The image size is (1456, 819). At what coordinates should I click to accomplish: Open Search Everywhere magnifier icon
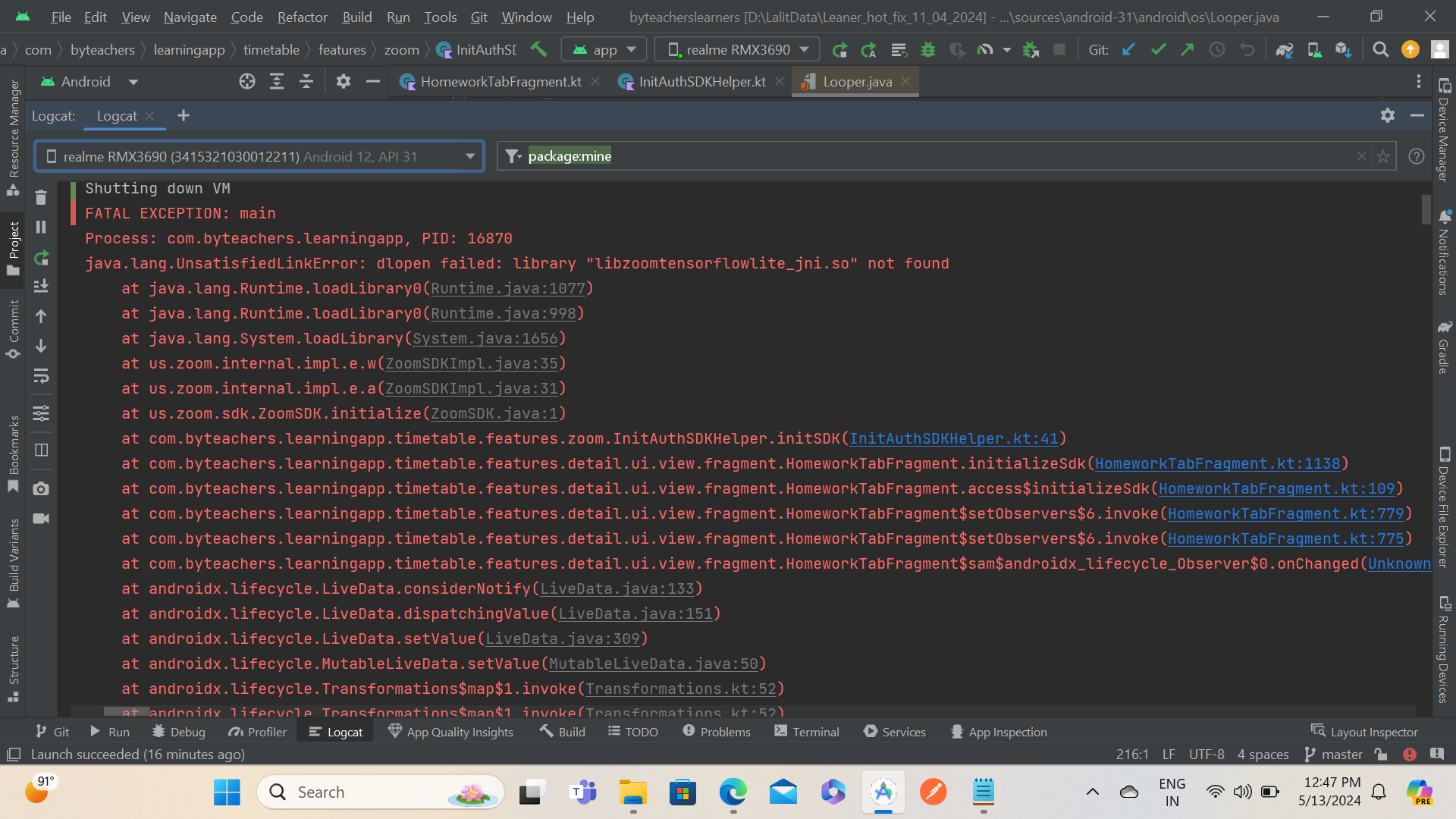tap(1380, 50)
